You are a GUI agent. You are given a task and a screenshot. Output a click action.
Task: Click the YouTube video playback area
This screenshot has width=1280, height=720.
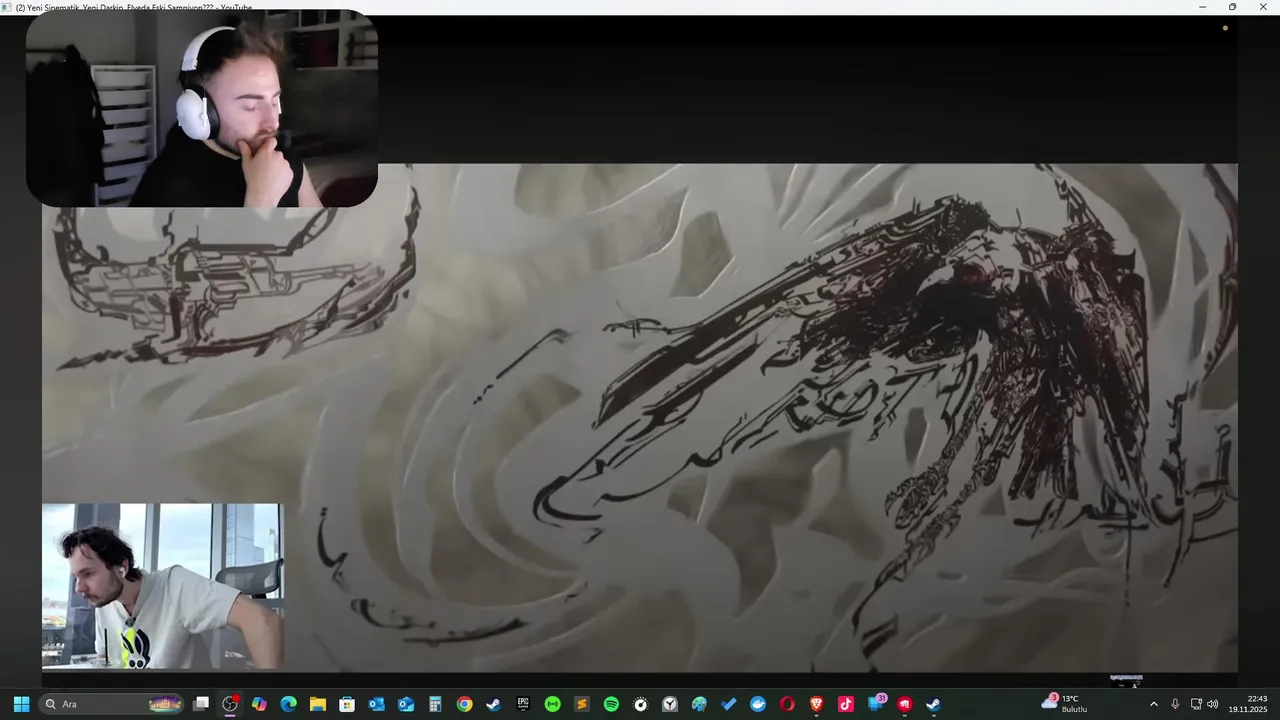click(640, 418)
